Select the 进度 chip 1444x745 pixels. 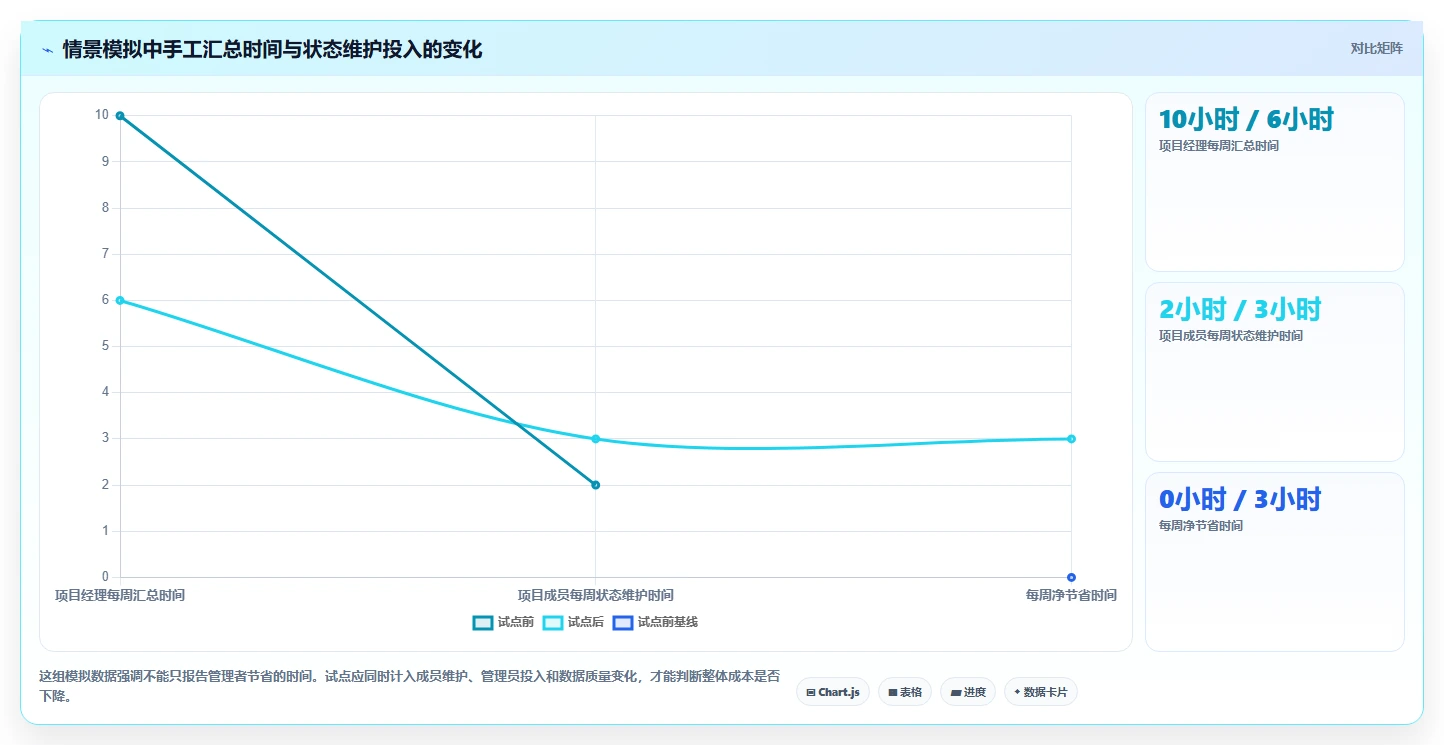click(x=968, y=692)
